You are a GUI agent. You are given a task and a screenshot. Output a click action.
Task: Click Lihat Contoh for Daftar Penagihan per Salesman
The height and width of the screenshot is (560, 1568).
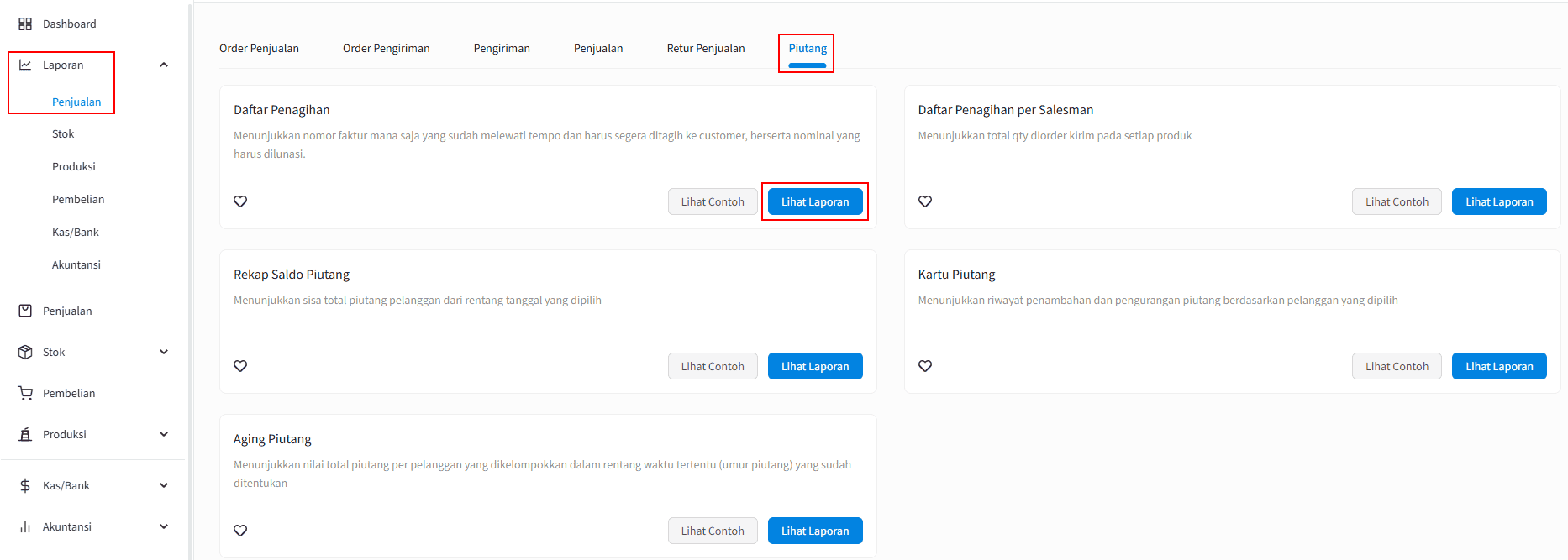pyautogui.click(x=1397, y=201)
